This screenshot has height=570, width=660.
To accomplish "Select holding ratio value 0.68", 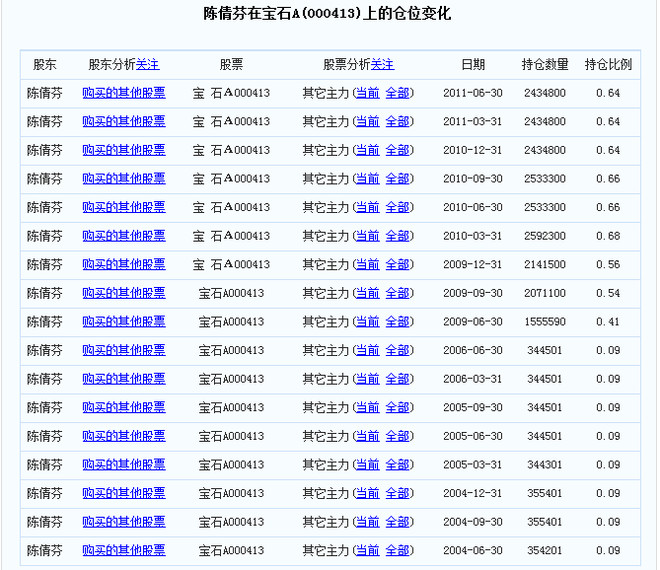I will (608, 236).
